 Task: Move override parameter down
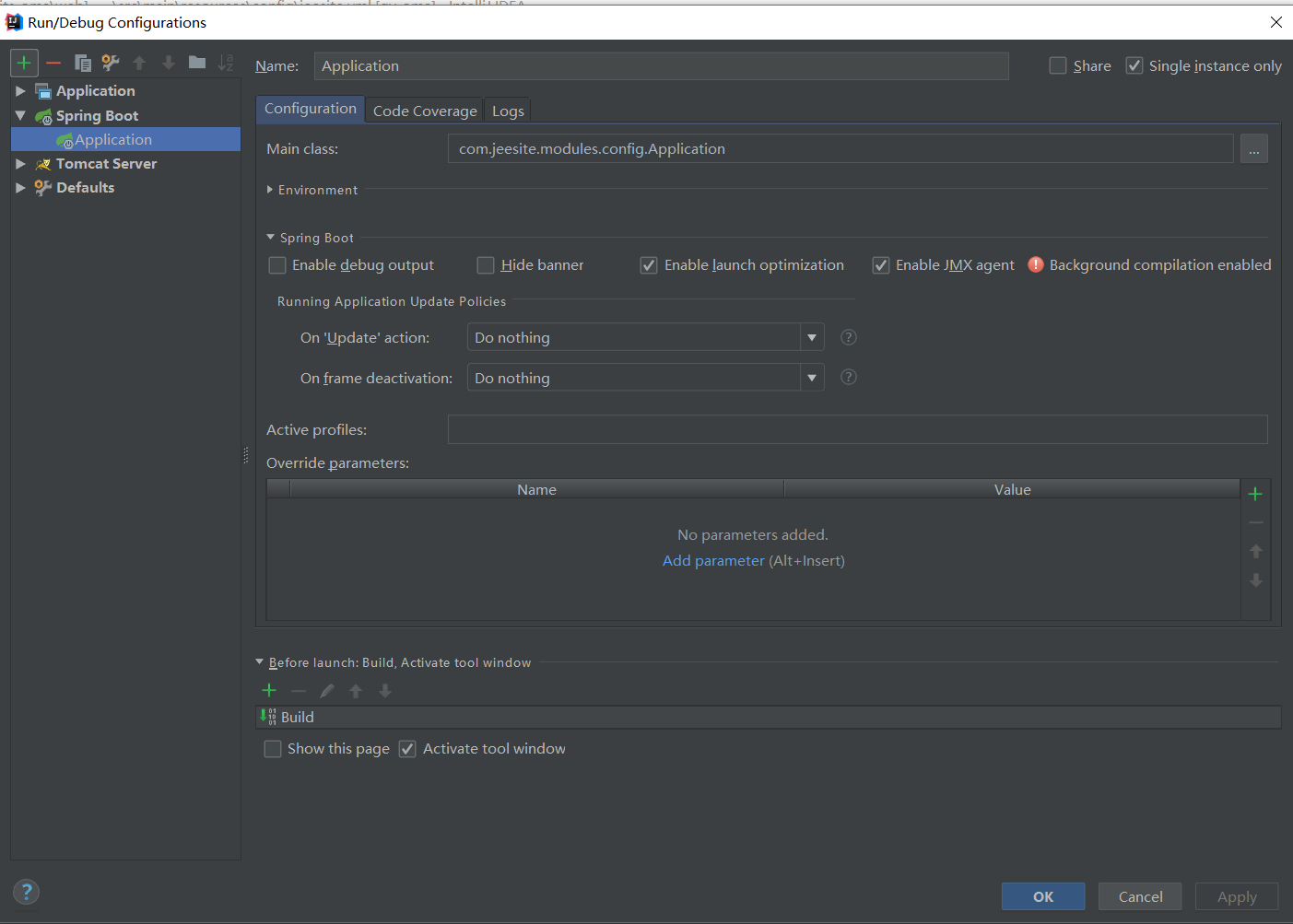(x=1255, y=580)
